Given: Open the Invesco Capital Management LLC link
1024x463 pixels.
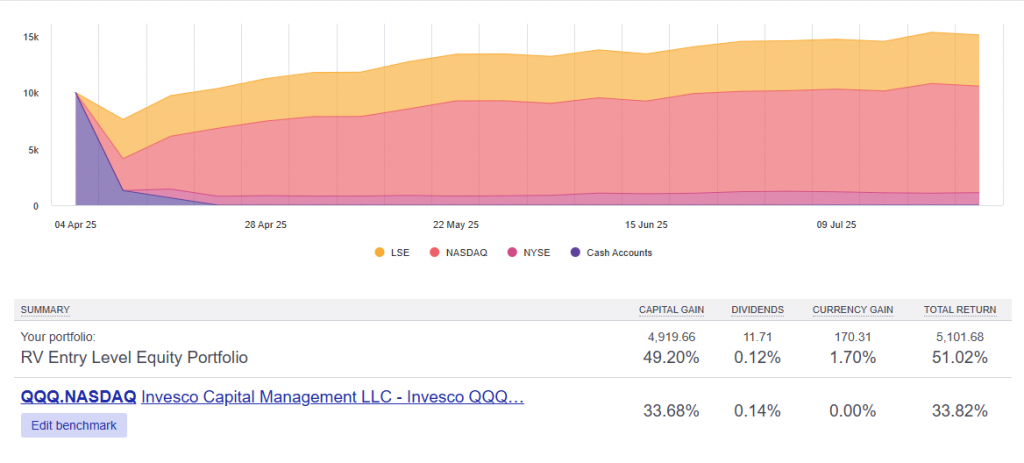Looking at the screenshot, I should coord(332,397).
